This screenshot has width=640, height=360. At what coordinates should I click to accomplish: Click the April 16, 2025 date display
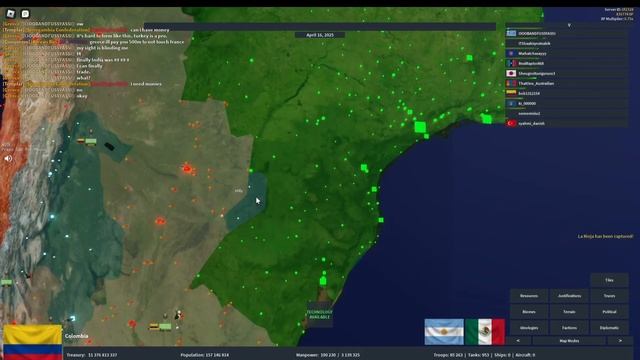320,35
